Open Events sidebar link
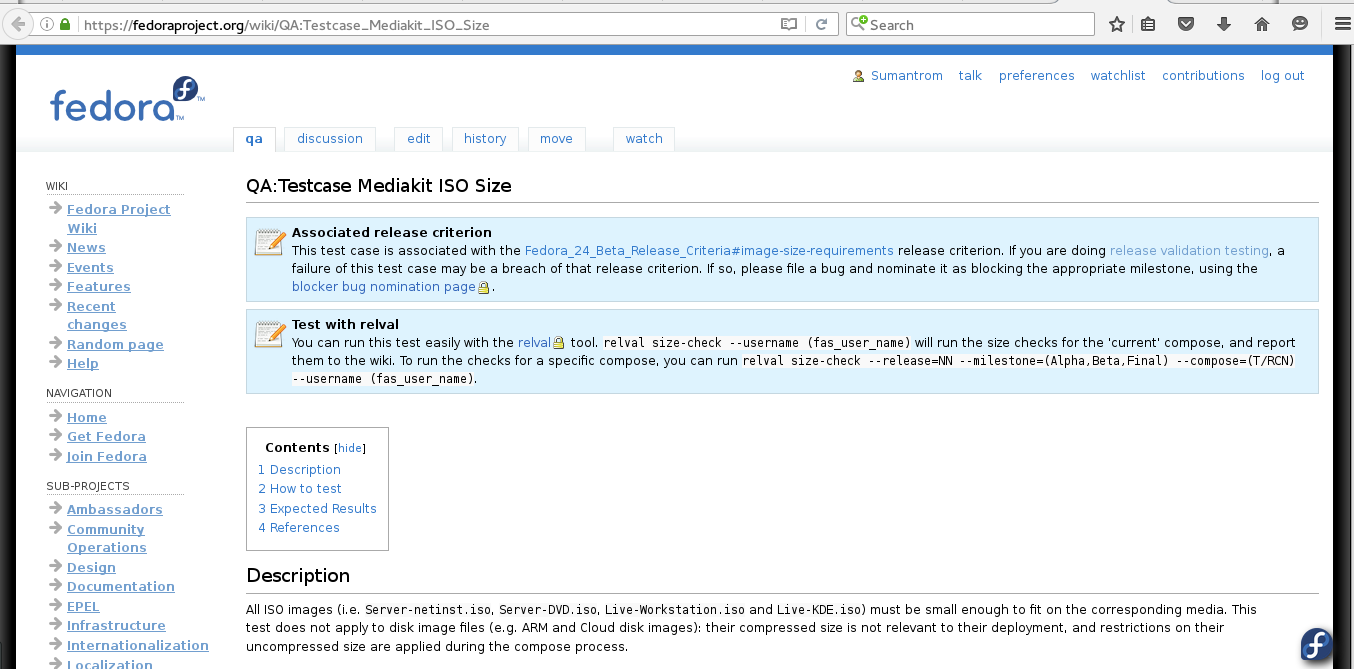 click(90, 268)
